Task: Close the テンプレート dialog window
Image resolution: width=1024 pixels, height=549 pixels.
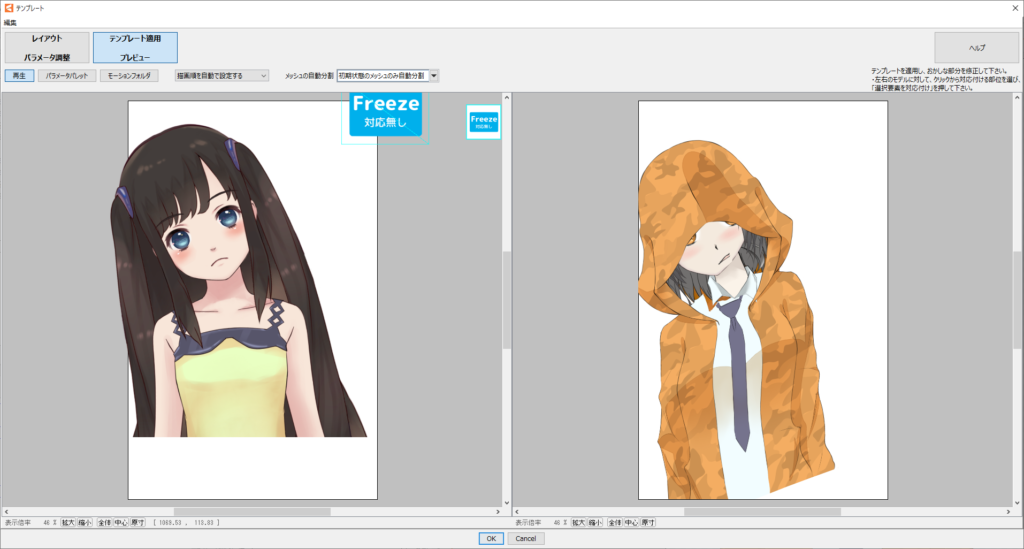Action: pos(1015,8)
